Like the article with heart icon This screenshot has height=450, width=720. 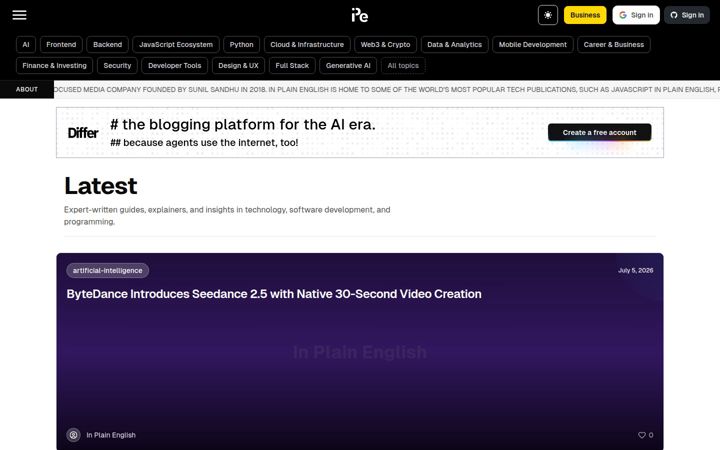(642, 435)
